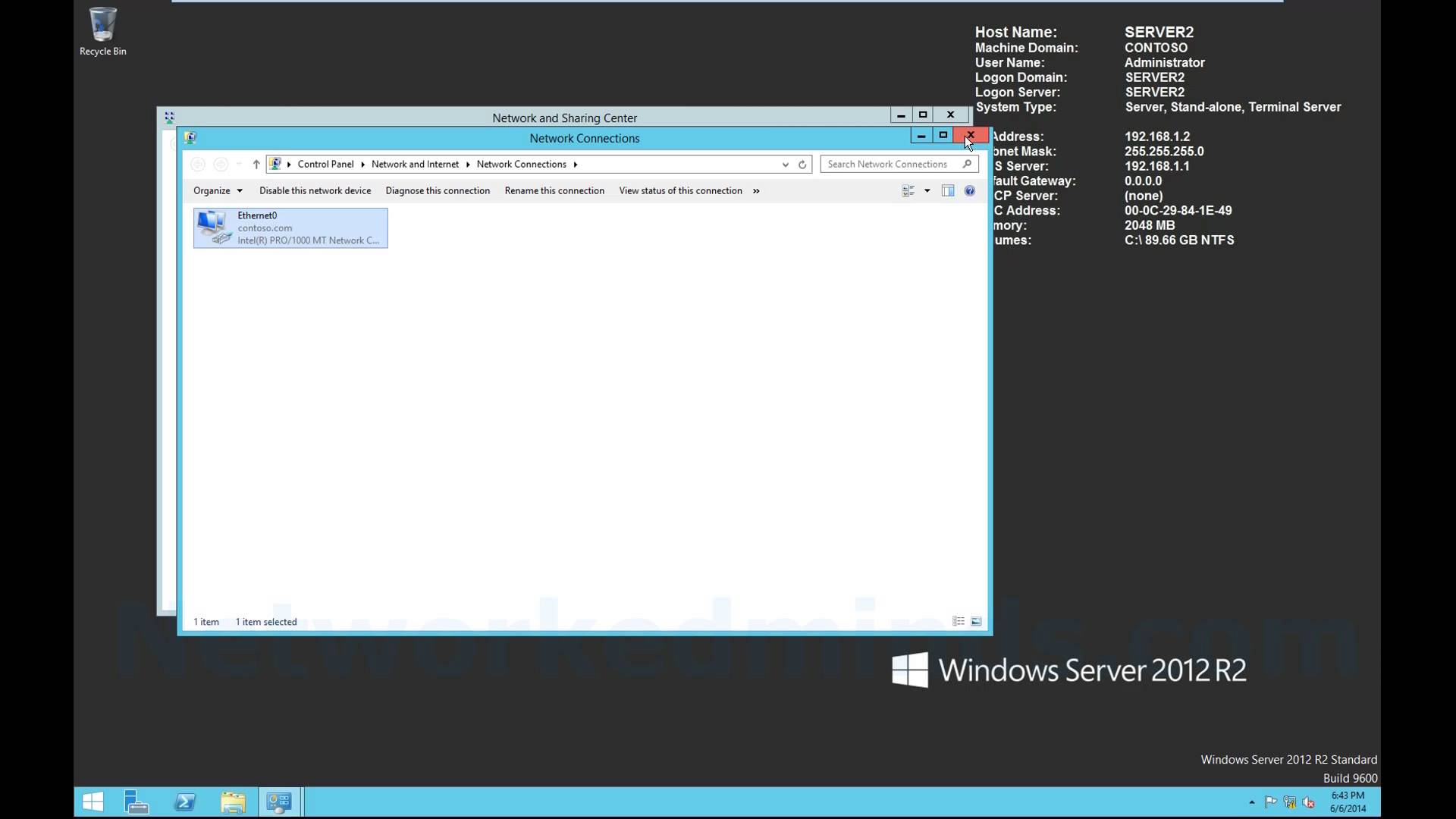Go up one level to Network and Internet

256,164
